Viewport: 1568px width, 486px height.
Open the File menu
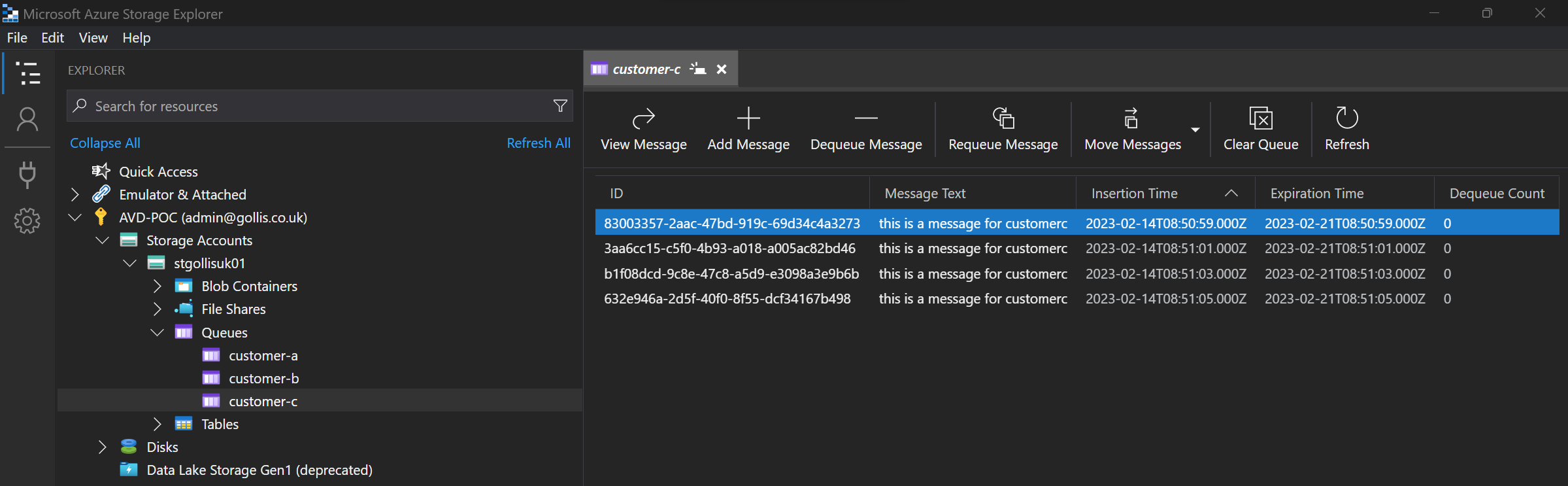tap(17, 38)
